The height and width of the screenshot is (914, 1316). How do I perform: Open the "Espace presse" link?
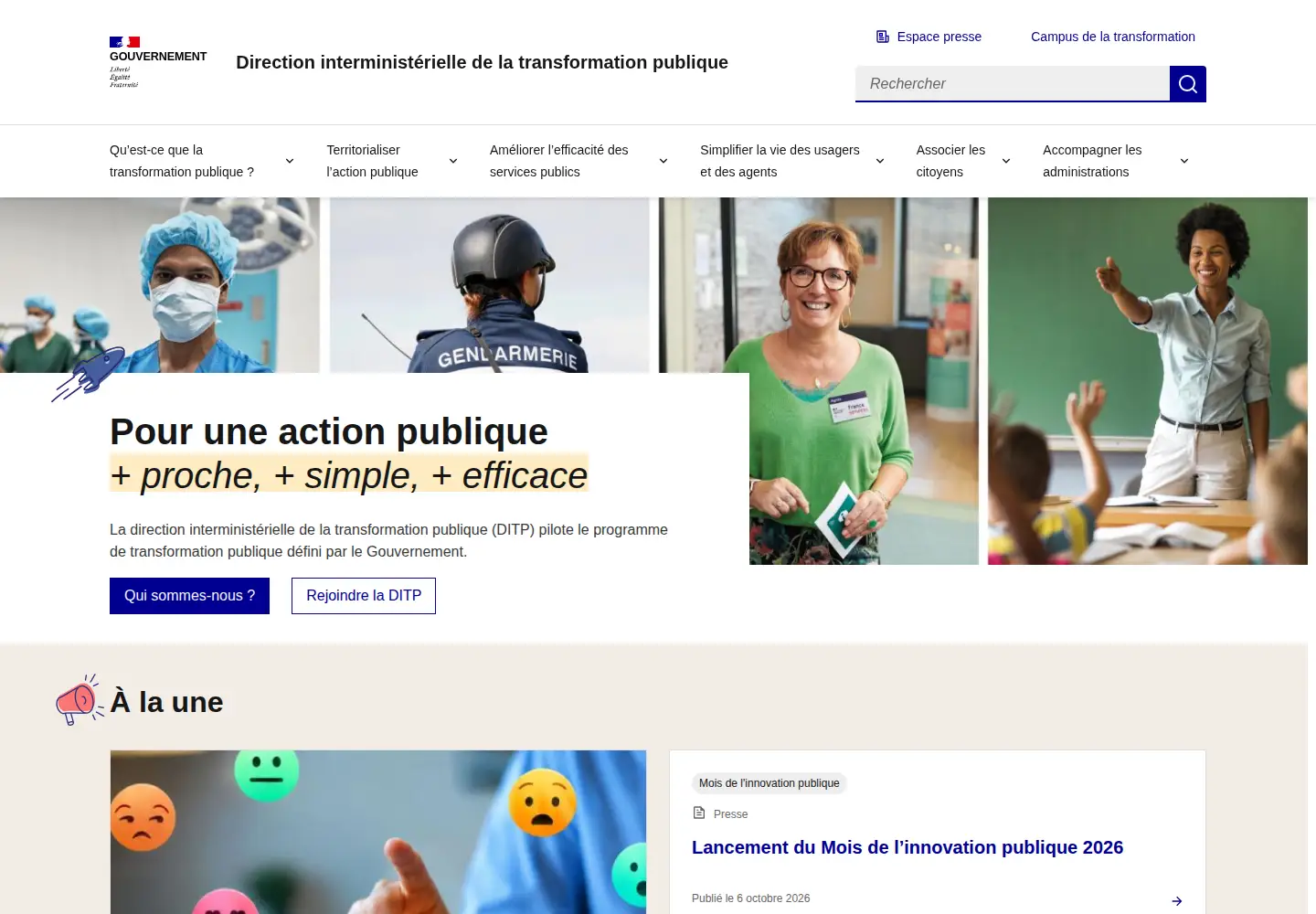pos(929,37)
